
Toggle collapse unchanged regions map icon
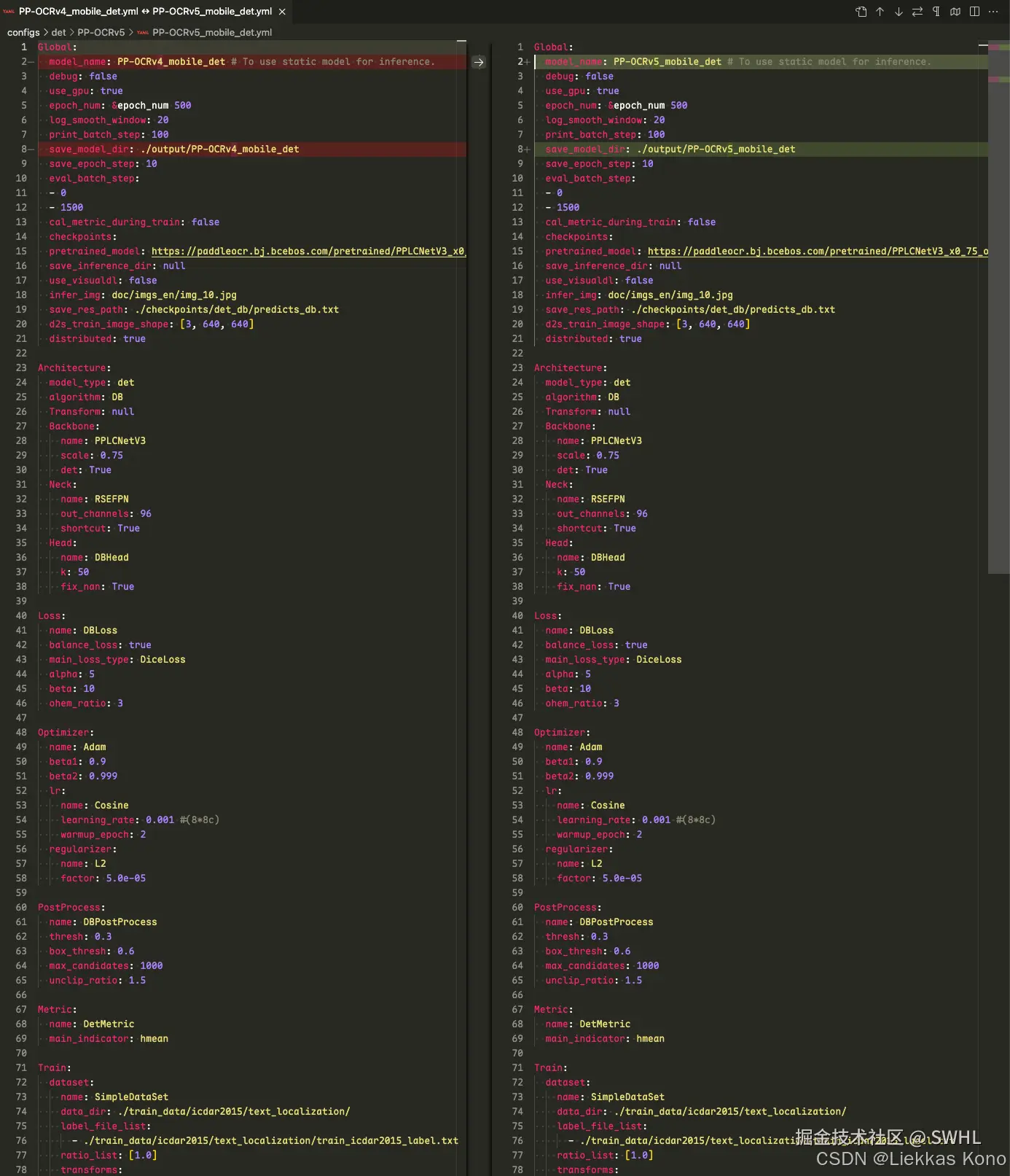point(955,12)
